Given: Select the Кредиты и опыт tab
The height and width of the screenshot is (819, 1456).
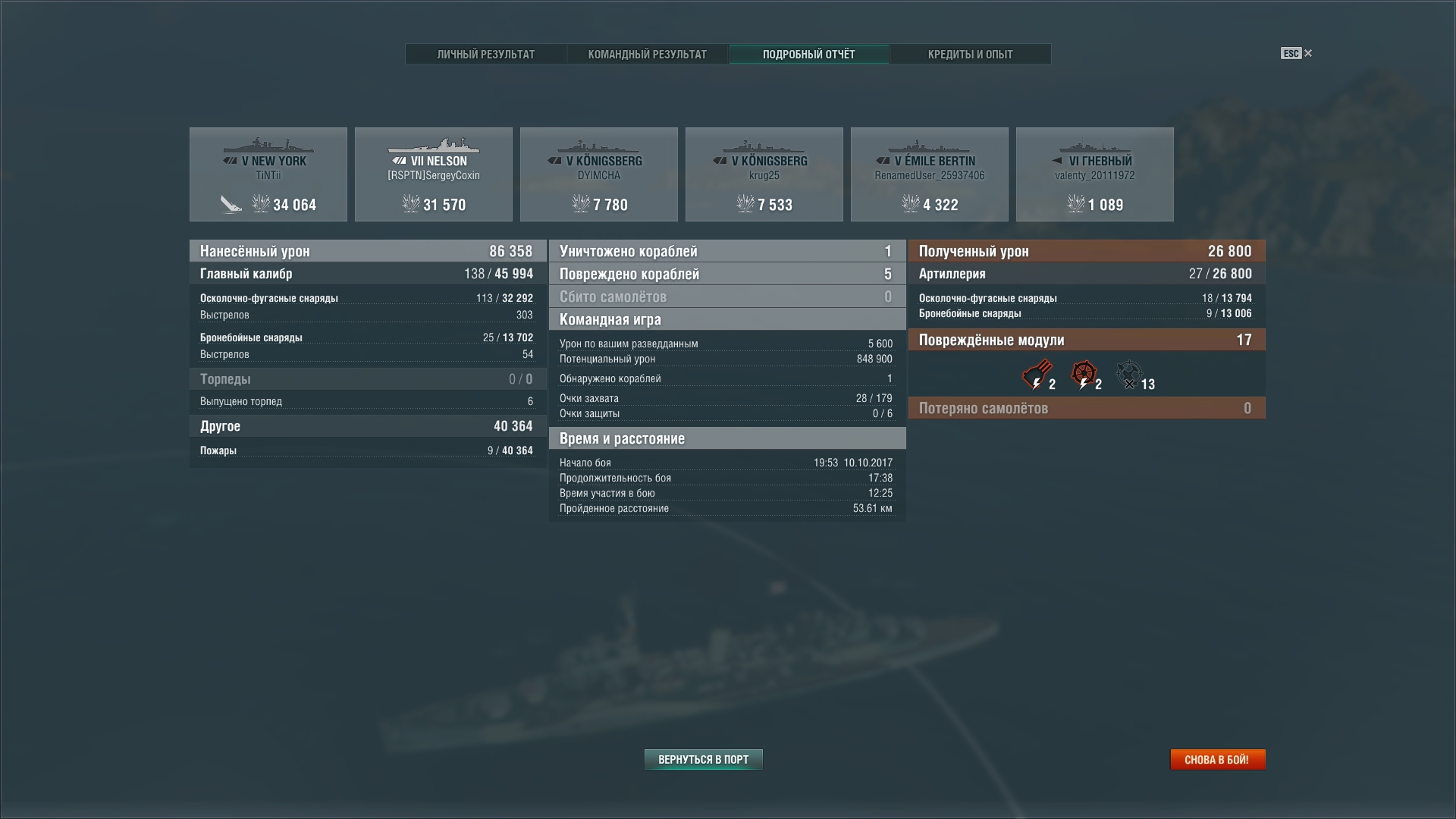Looking at the screenshot, I should 971,54.
